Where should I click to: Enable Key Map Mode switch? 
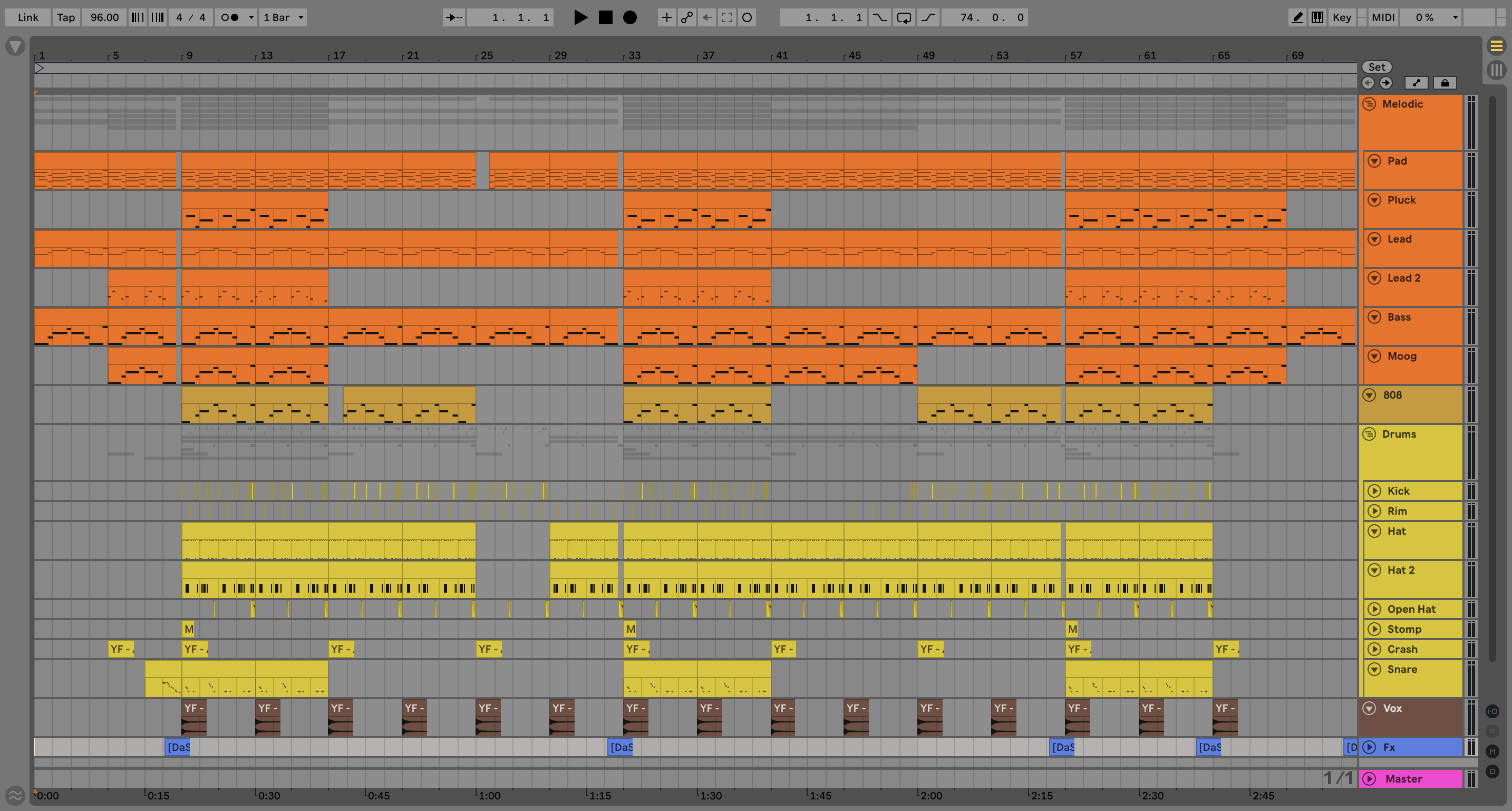point(1341,17)
